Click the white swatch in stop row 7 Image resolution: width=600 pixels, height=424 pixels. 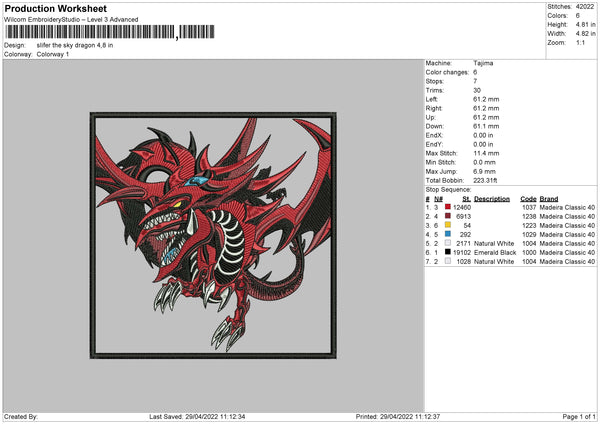tap(448, 261)
